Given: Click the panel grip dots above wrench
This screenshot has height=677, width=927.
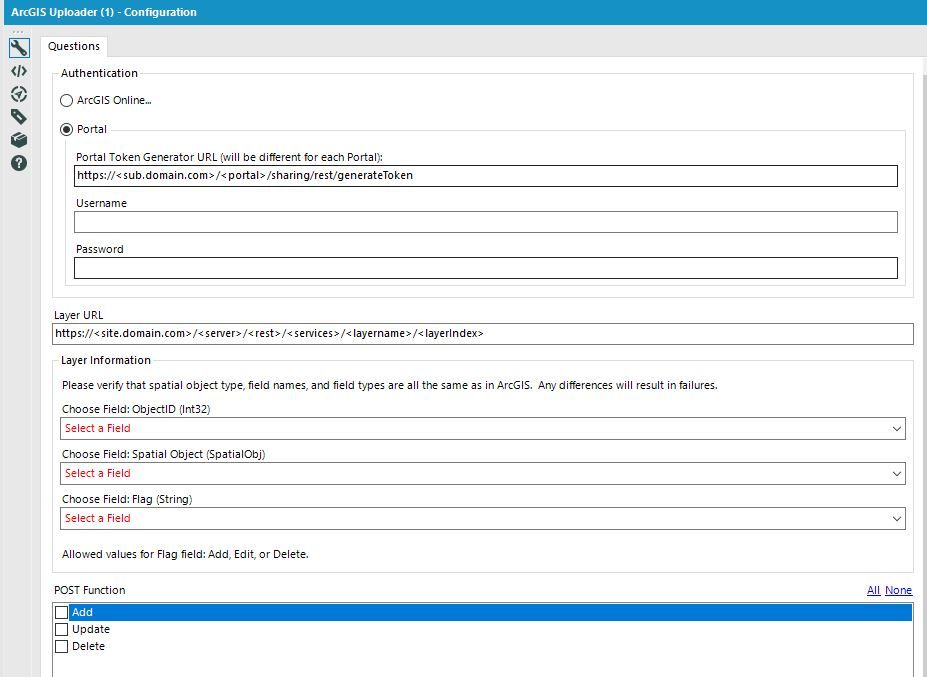Looking at the screenshot, I should pos(18,31).
